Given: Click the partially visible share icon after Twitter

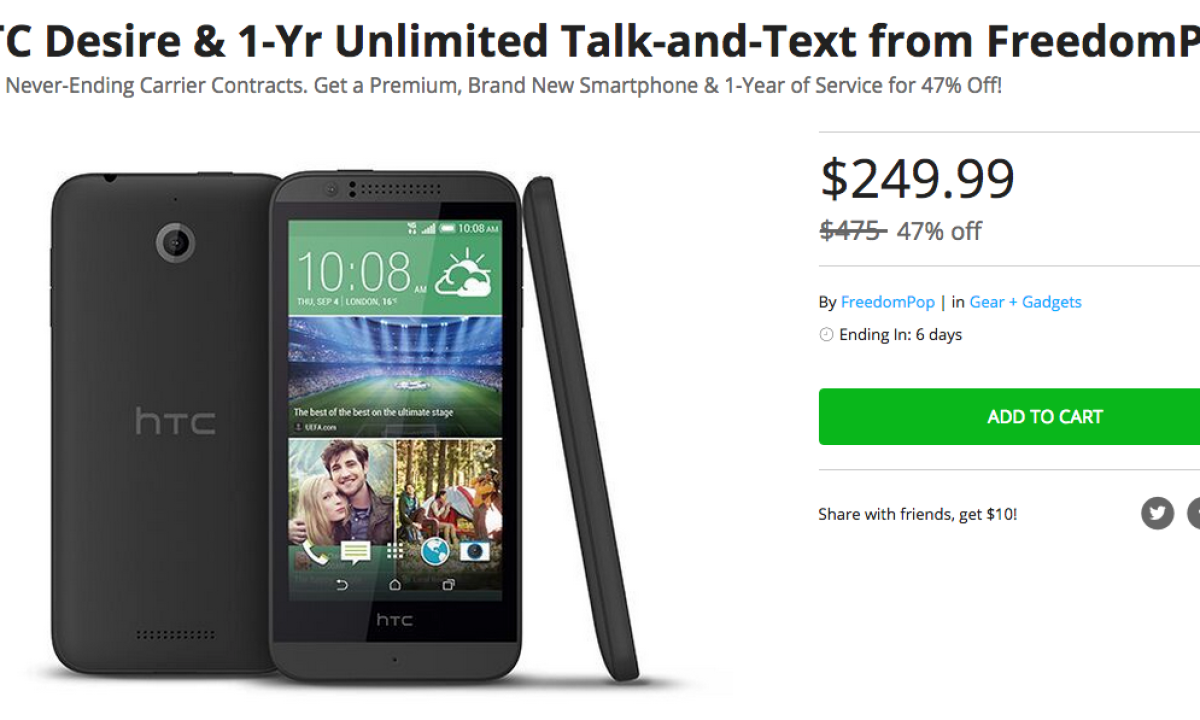Looking at the screenshot, I should point(1194,514).
